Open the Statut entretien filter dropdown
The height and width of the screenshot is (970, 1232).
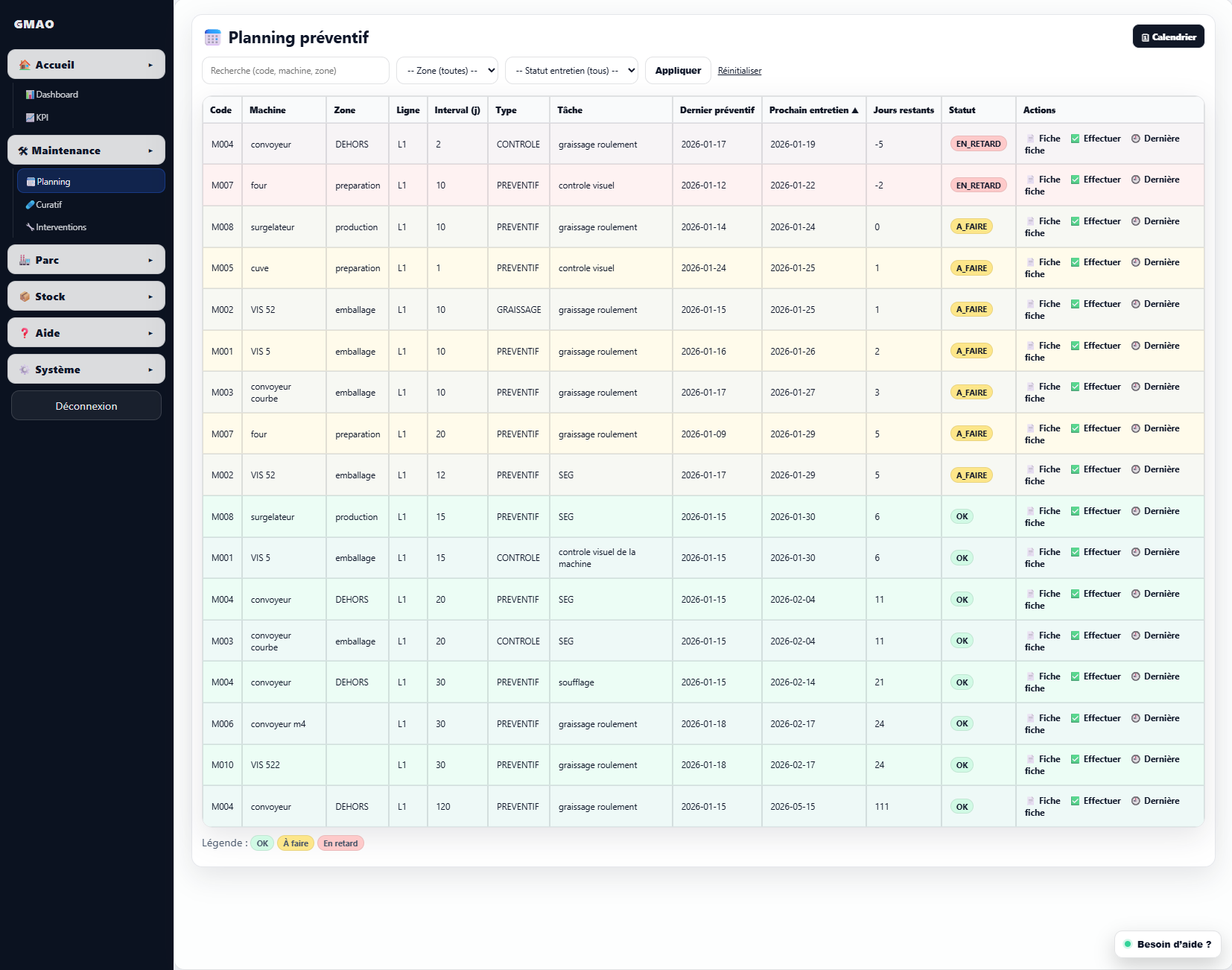[571, 71]
